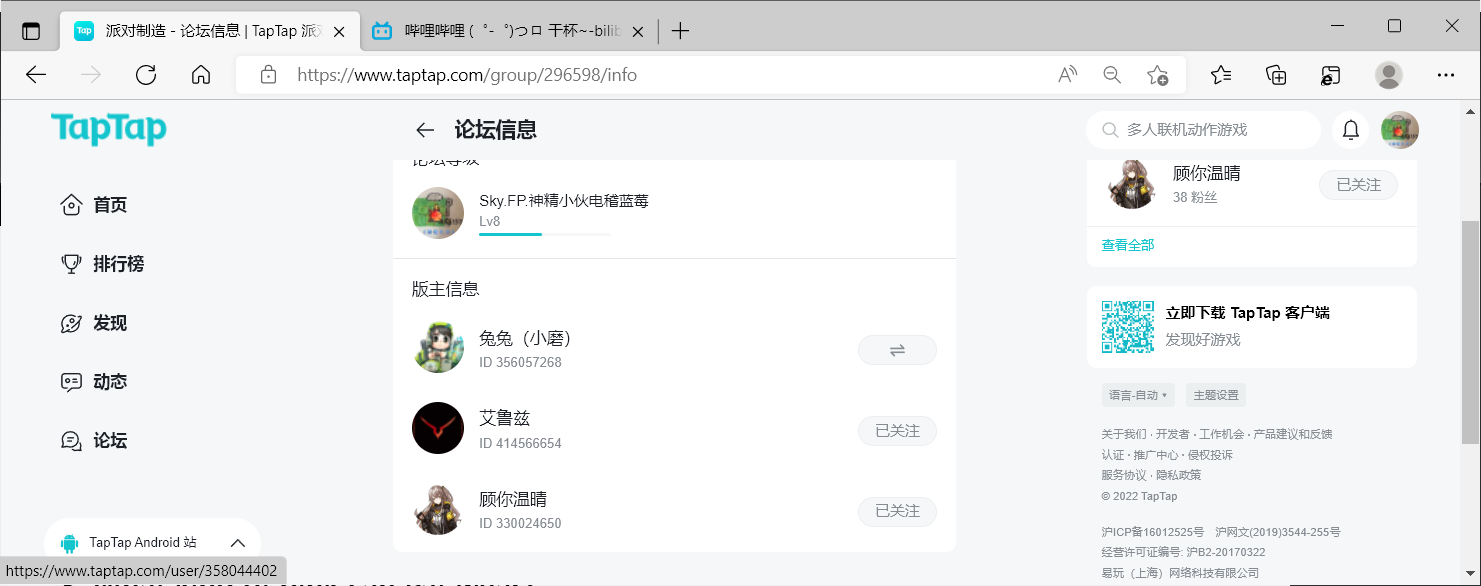Open the TapTap user avatar menu

tap(1400, 130)
